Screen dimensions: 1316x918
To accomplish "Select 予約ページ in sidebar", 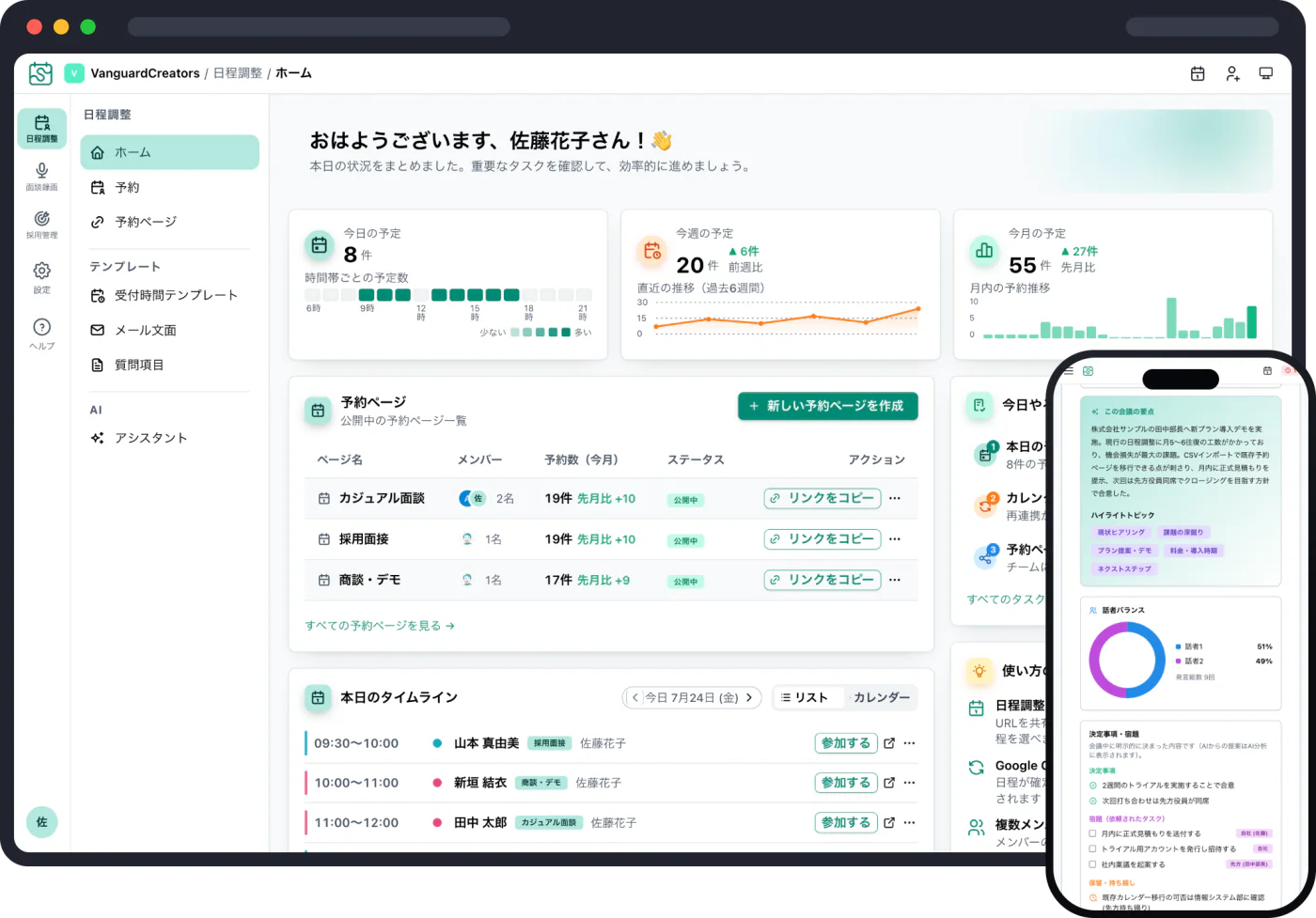I will 170,222.
